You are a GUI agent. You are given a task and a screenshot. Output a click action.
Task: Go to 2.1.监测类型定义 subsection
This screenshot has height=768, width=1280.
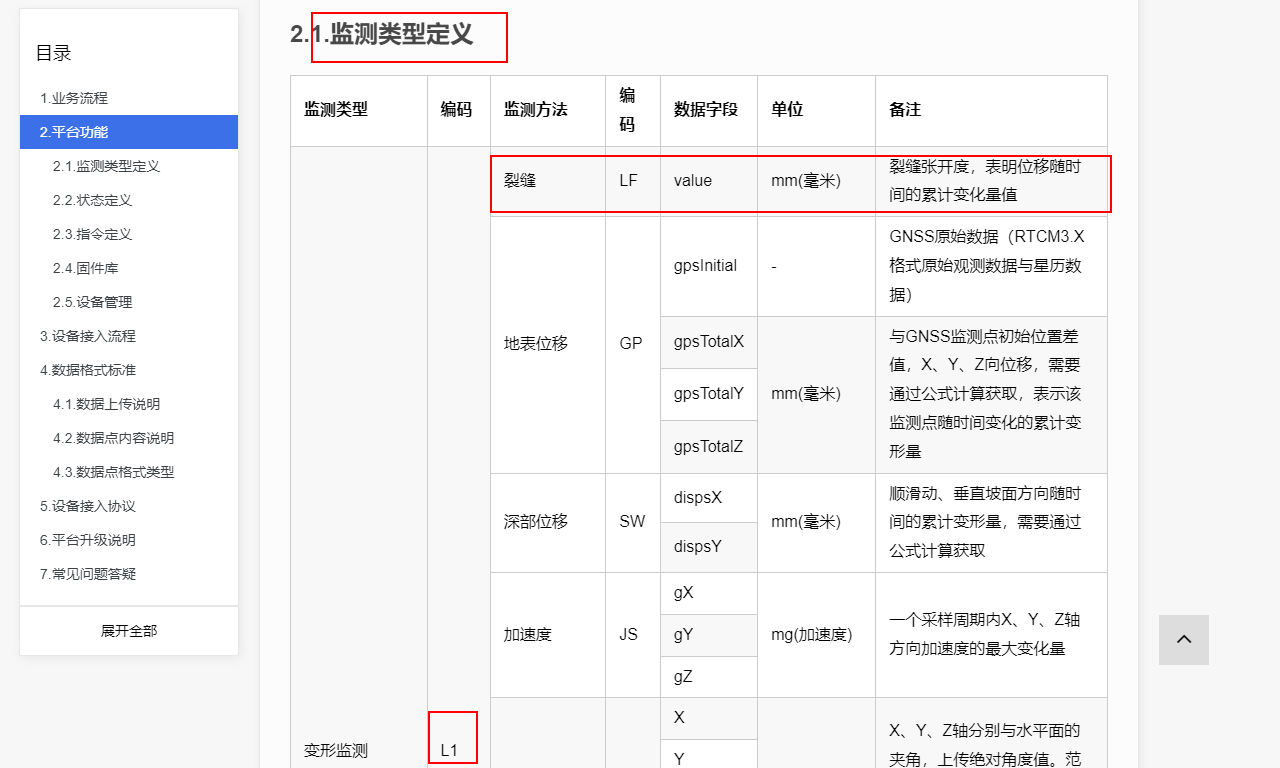point(106,166)
